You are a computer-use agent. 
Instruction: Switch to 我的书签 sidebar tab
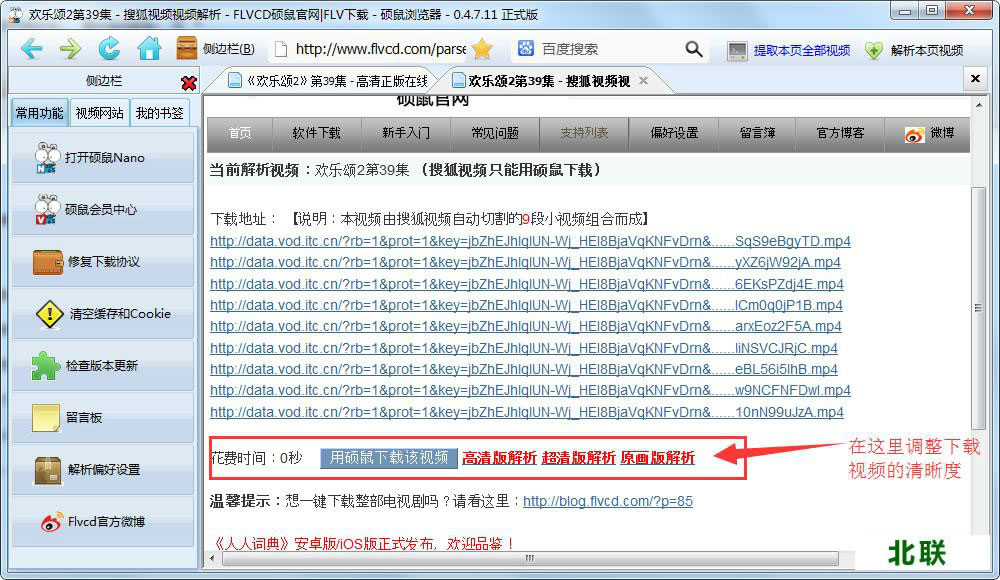coord(159,113)
